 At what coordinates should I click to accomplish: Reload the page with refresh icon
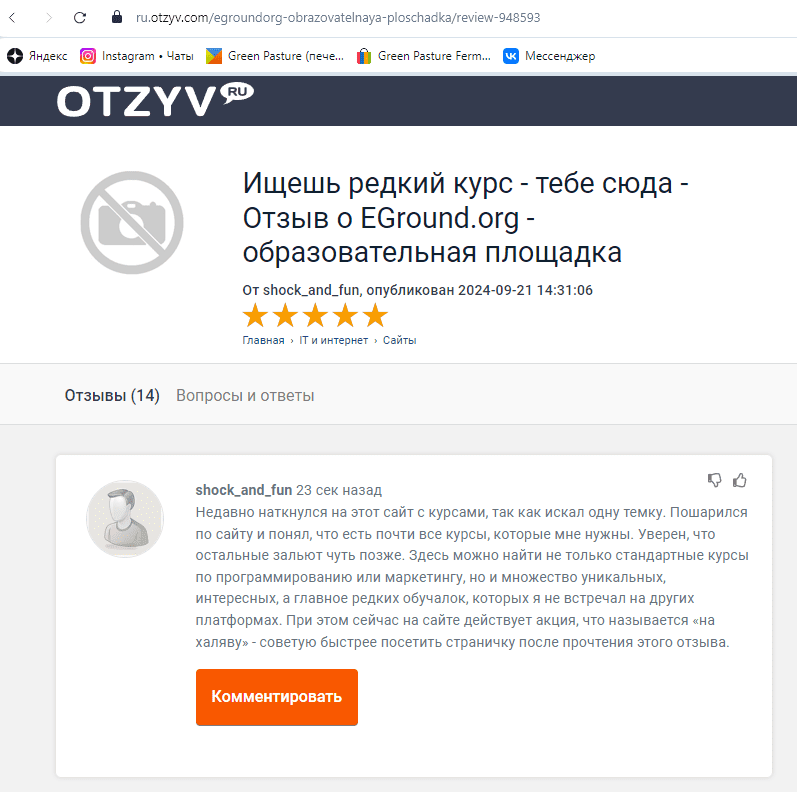[x=80, y=18]
